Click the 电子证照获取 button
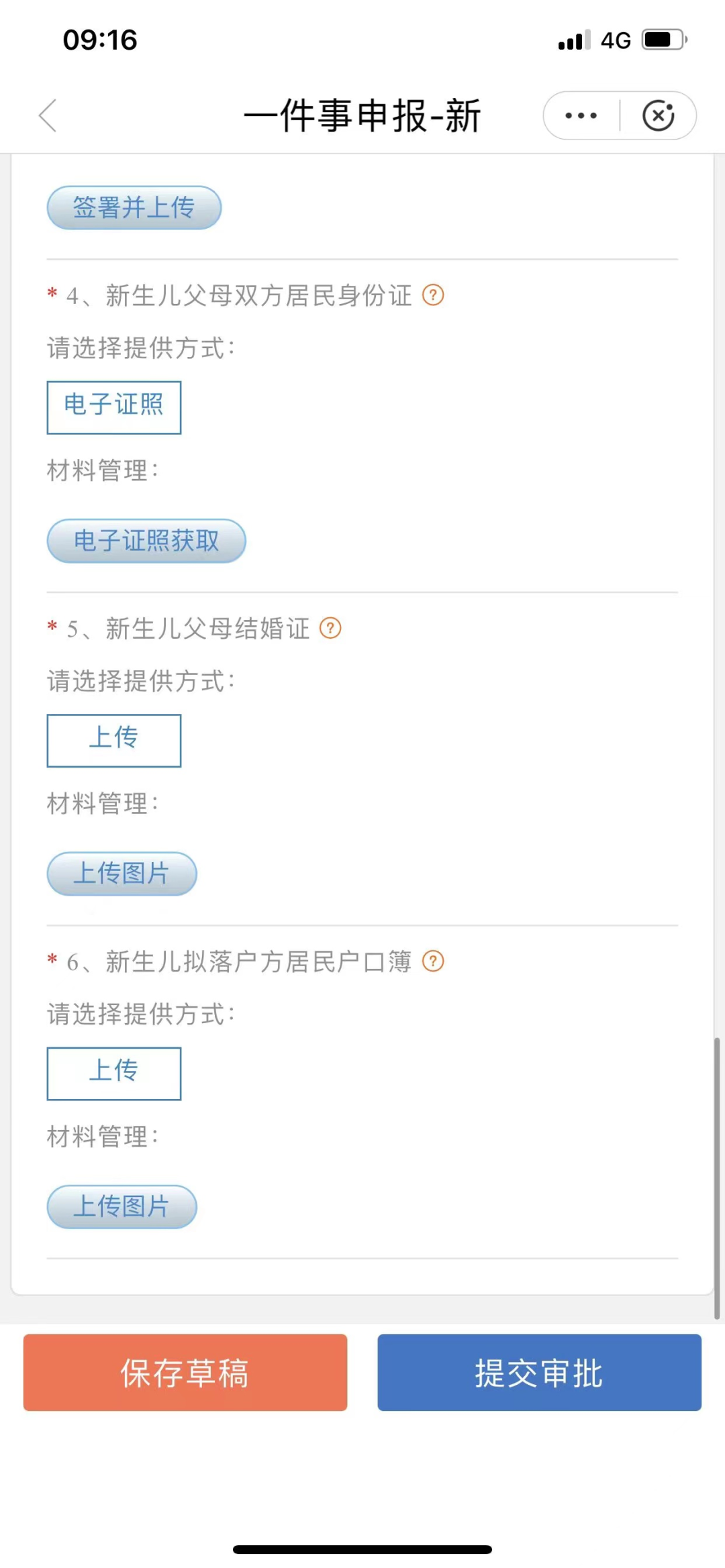 point(146,541)
